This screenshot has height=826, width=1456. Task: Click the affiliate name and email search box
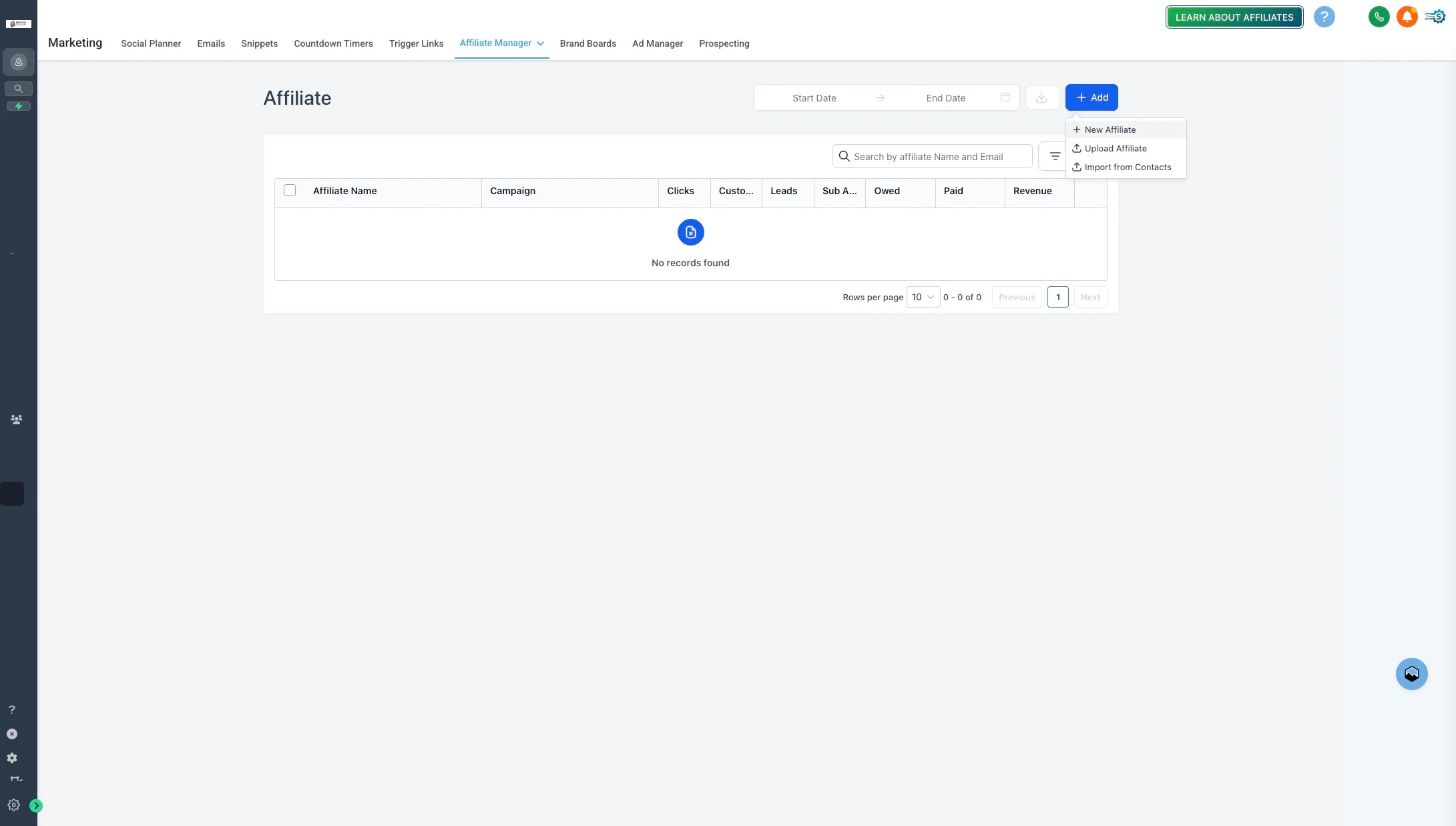(x=932, y=156)
